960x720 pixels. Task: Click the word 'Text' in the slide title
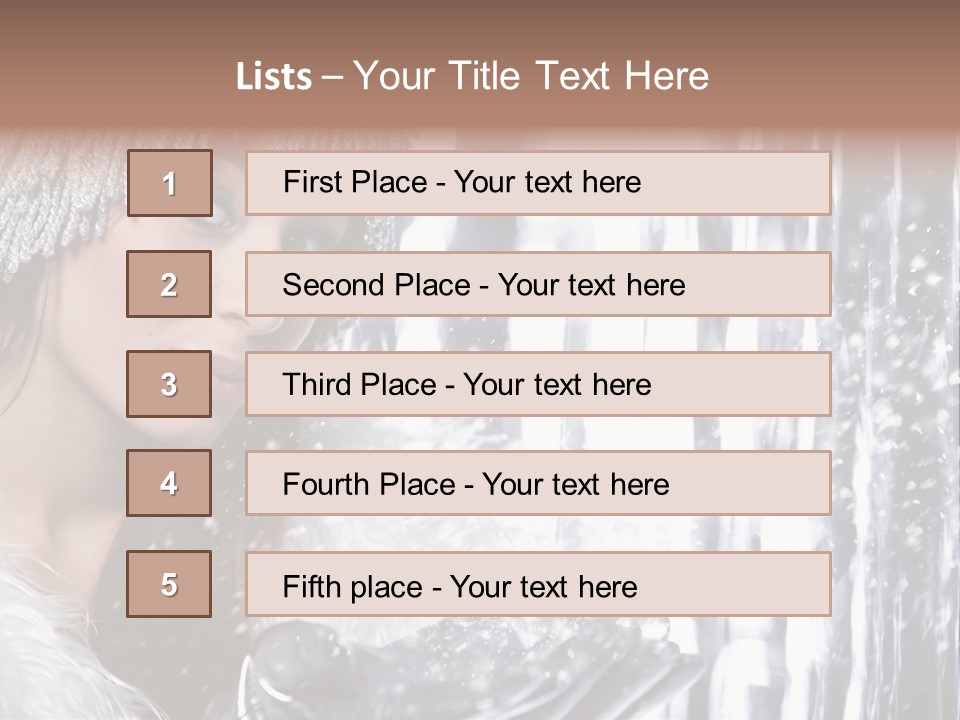[575, 76]
